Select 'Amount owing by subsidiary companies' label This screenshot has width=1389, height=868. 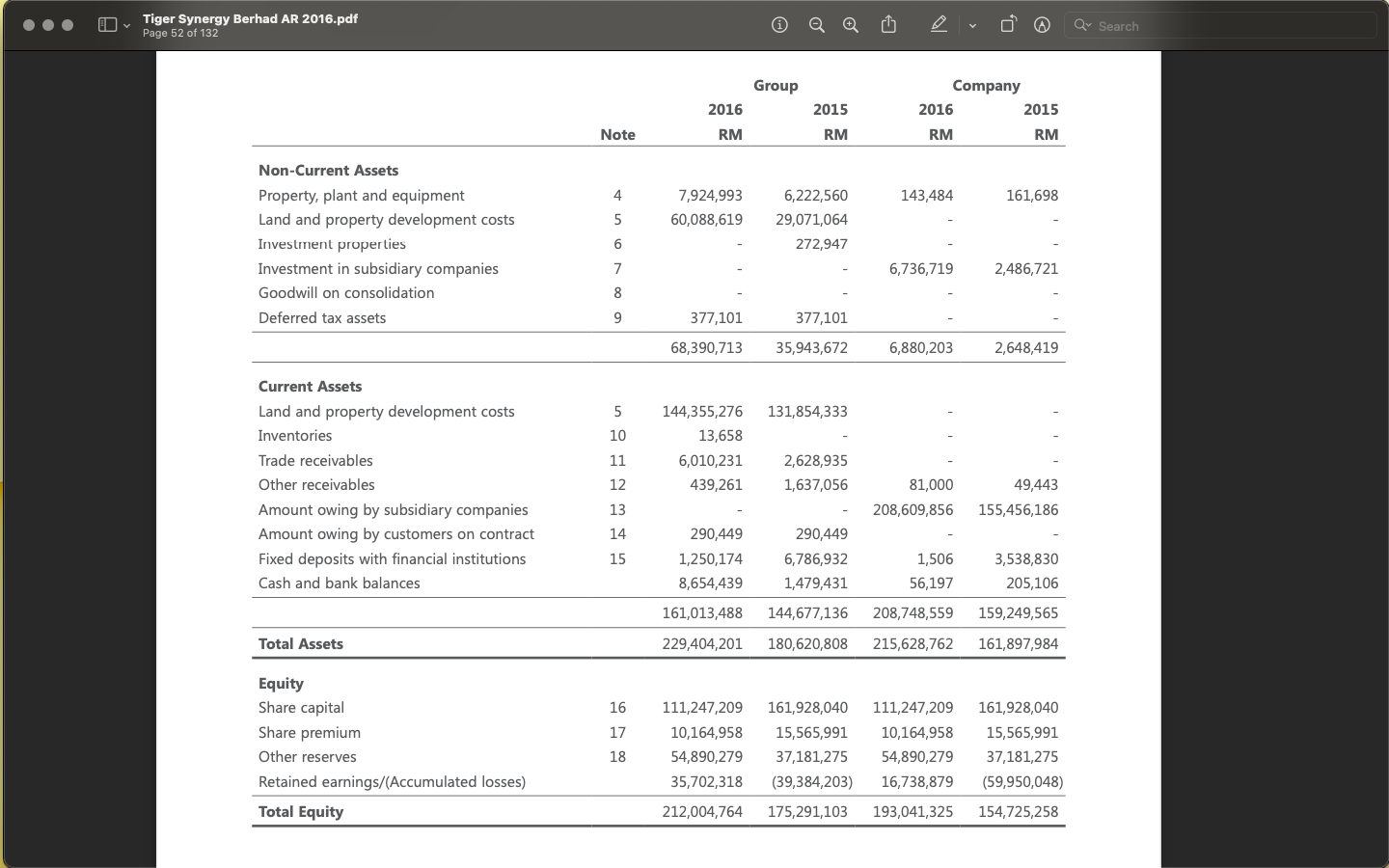[x=394, y=510]
